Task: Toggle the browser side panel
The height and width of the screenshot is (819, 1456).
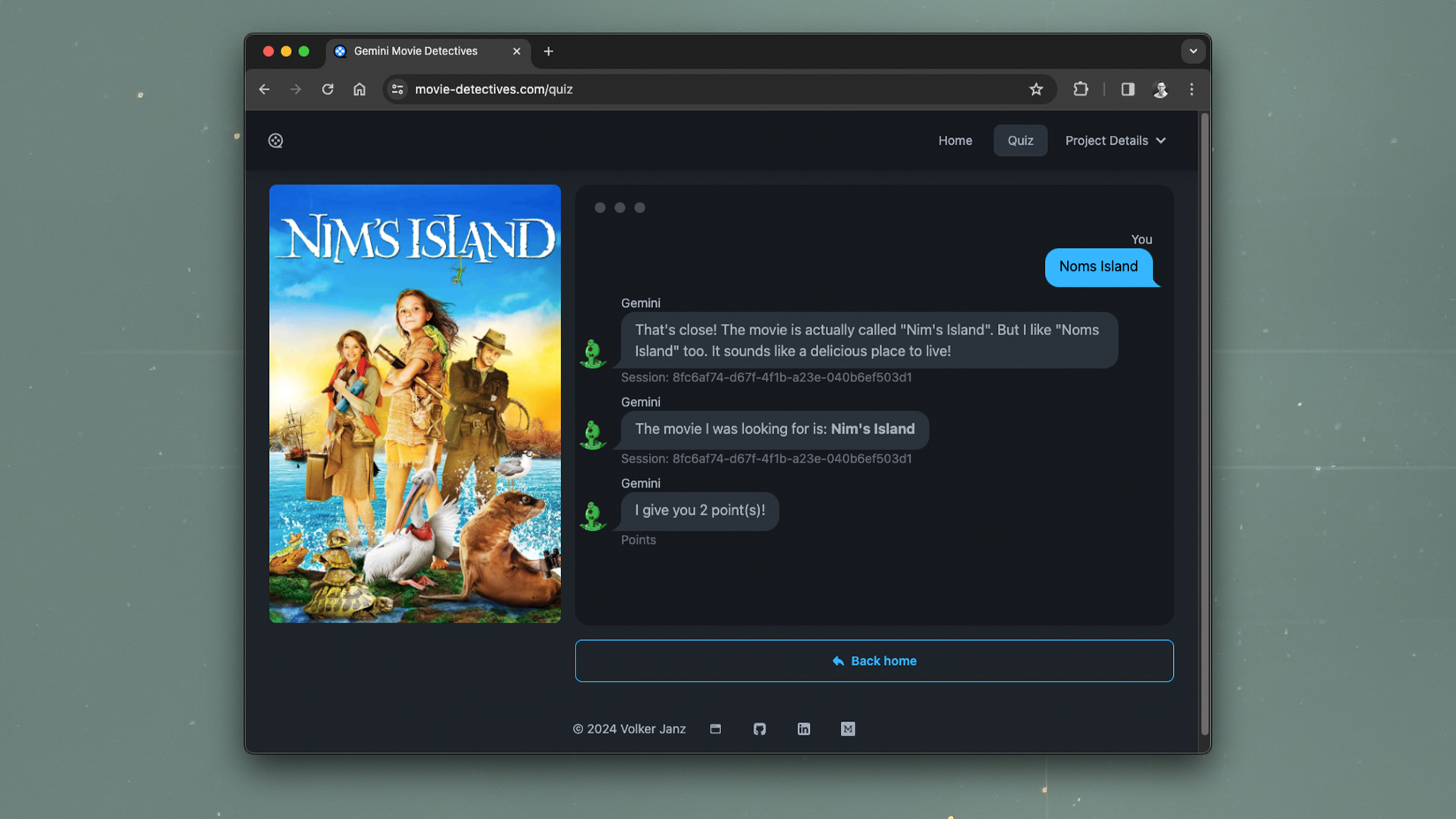Action: click(1128, 89)
